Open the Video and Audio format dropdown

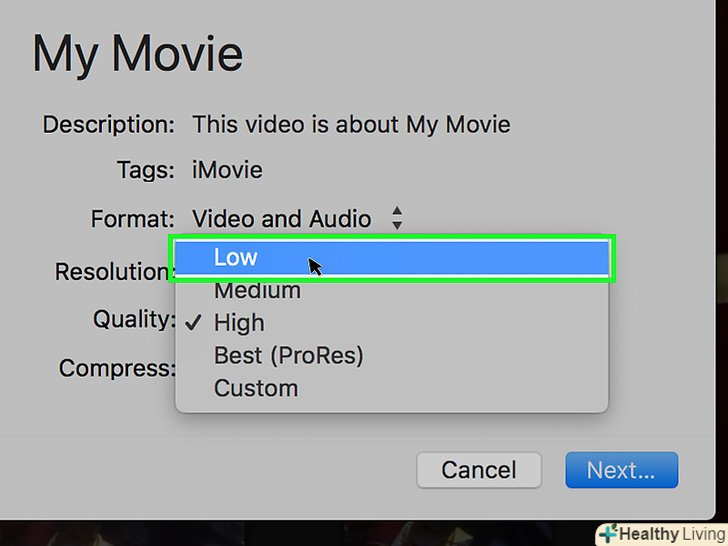[x=282, y=219]
